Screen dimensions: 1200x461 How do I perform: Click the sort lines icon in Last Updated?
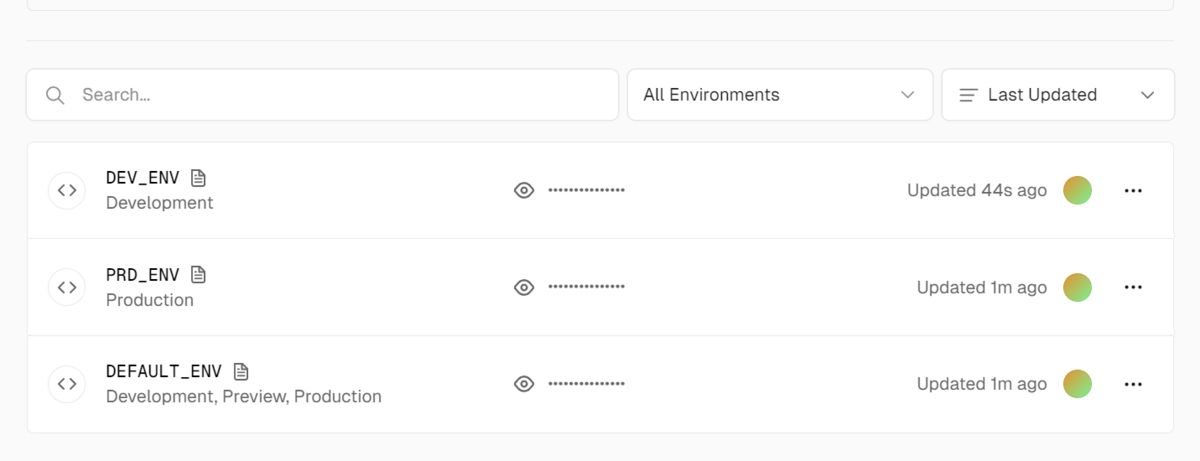[968, 95]
